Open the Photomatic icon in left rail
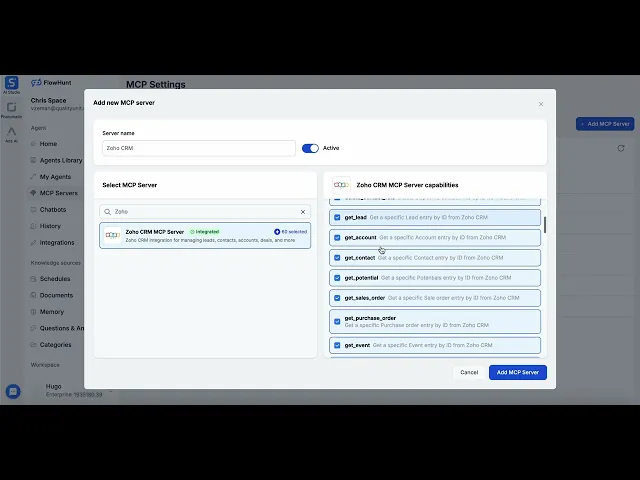This screenshot has height=480, width=640. pos(11,107)
